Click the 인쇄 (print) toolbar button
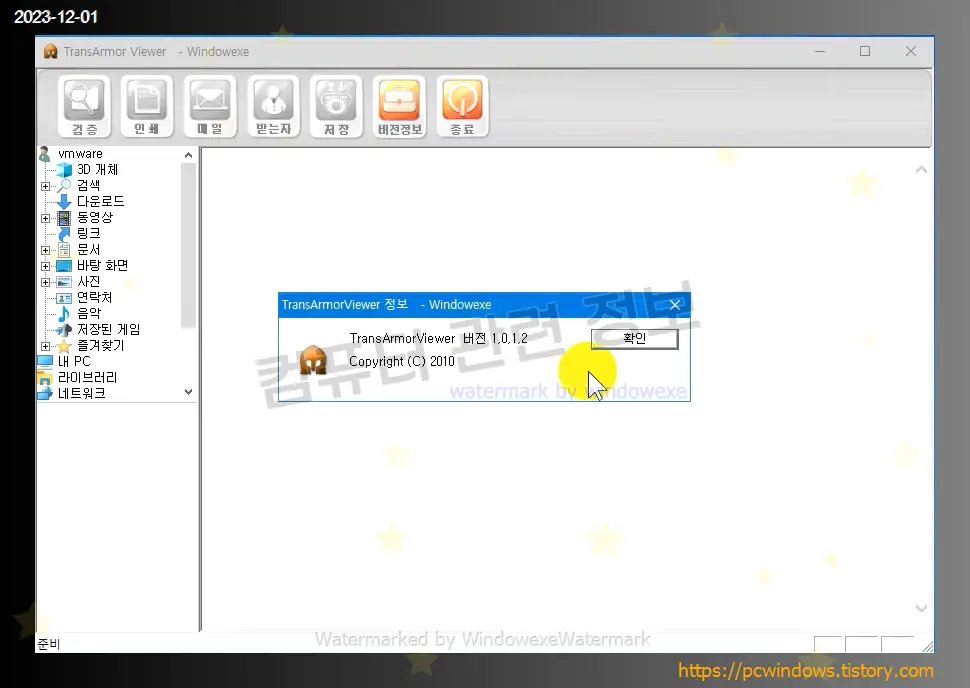The width and height of the screenshot is (970, 688). (x=147, y=106)
